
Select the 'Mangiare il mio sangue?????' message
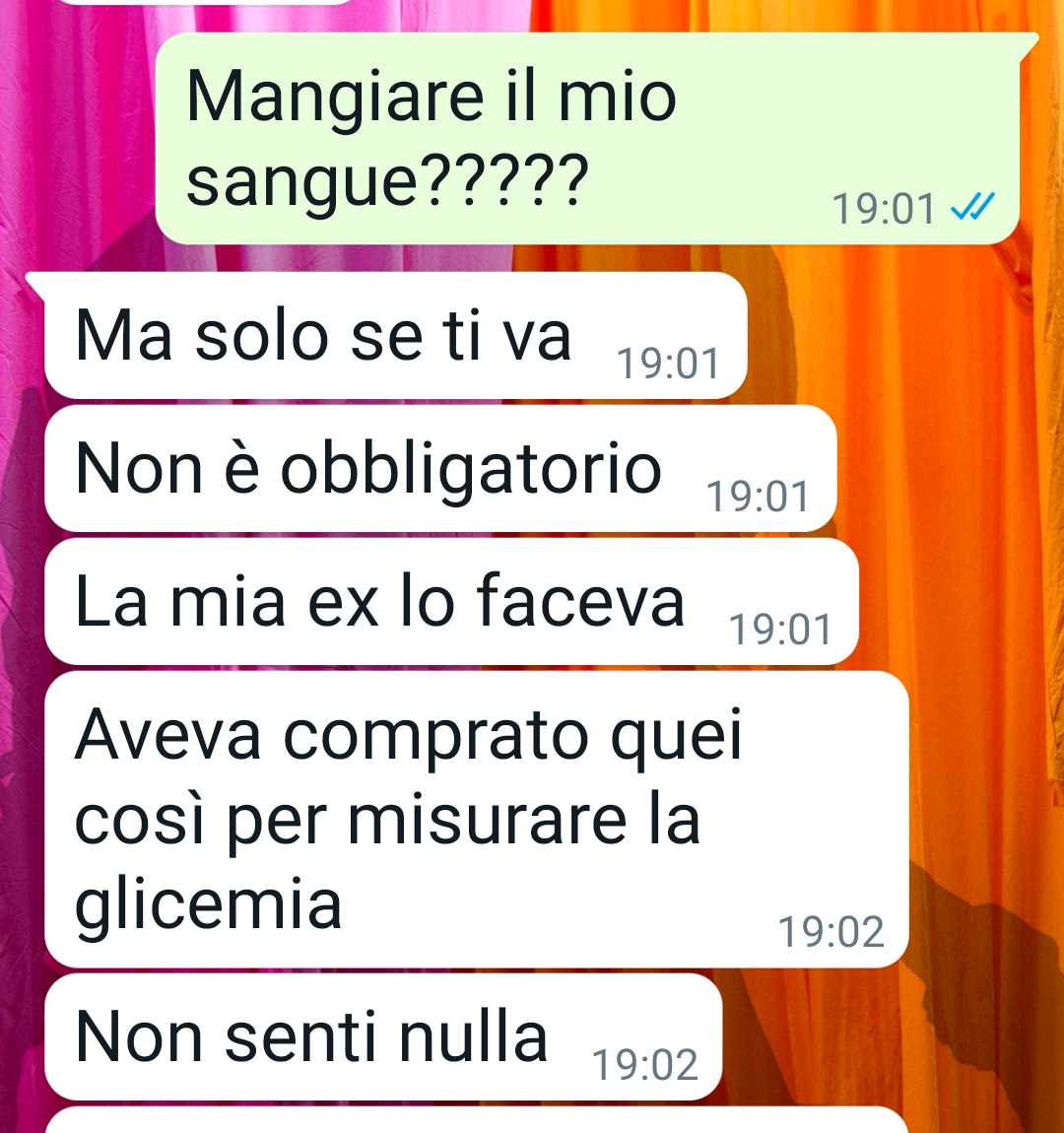pos(587,139)
